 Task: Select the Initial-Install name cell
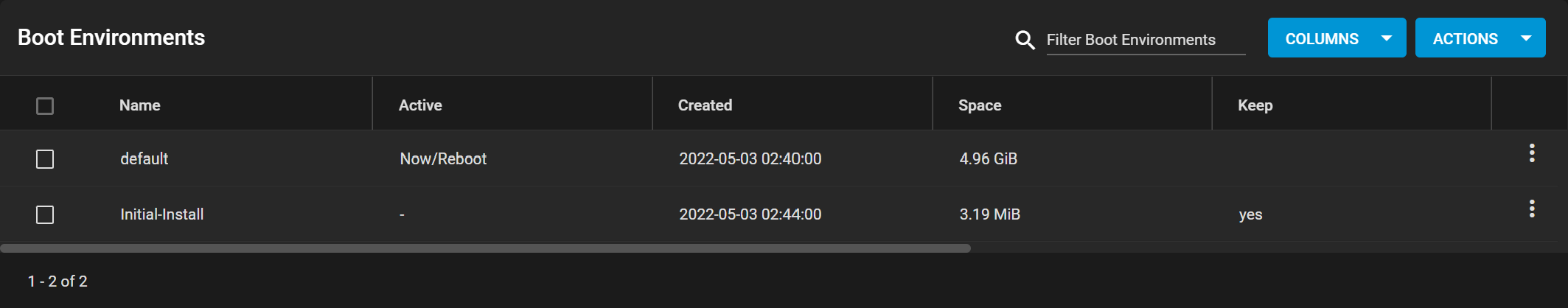click(x=162, y=214)
